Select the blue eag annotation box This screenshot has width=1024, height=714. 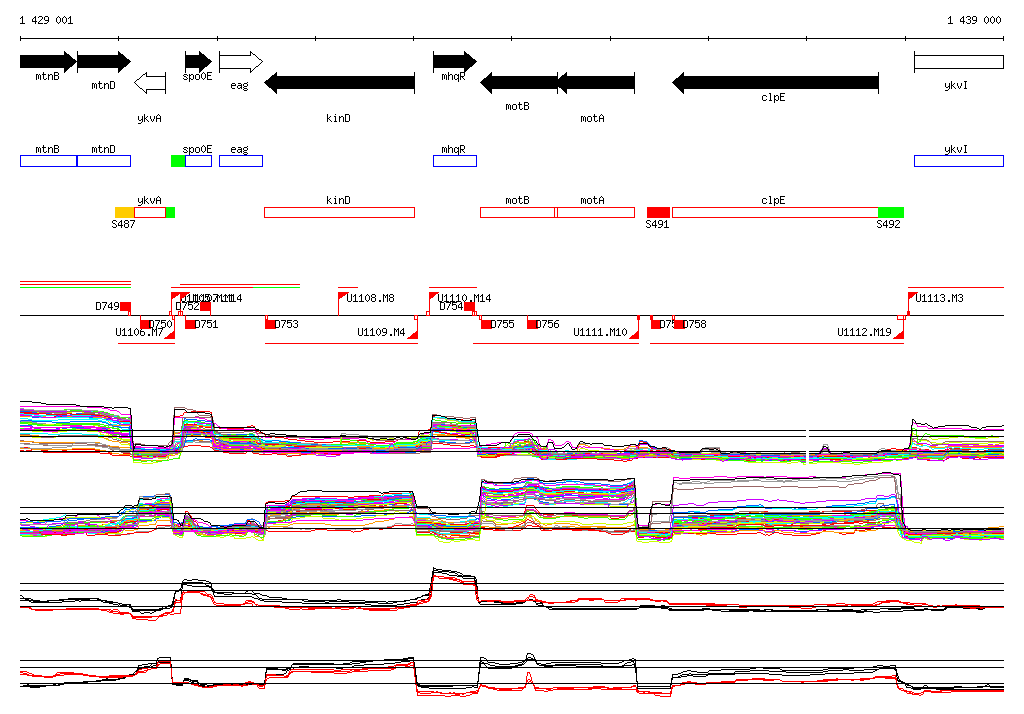click(241, 161)
